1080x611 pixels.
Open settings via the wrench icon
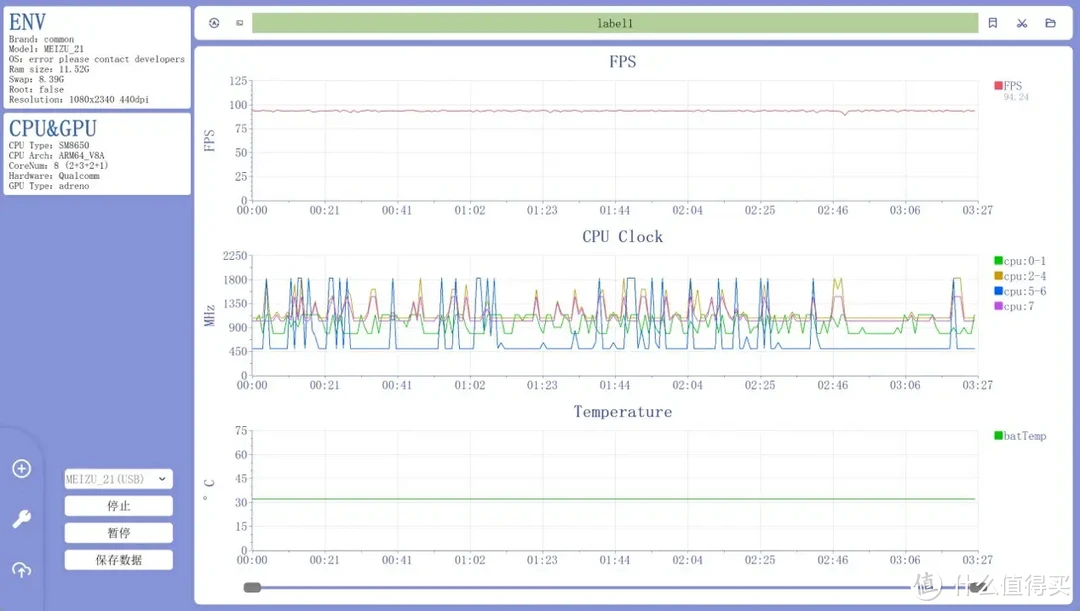pyautogui.click(x=21, y=519)
